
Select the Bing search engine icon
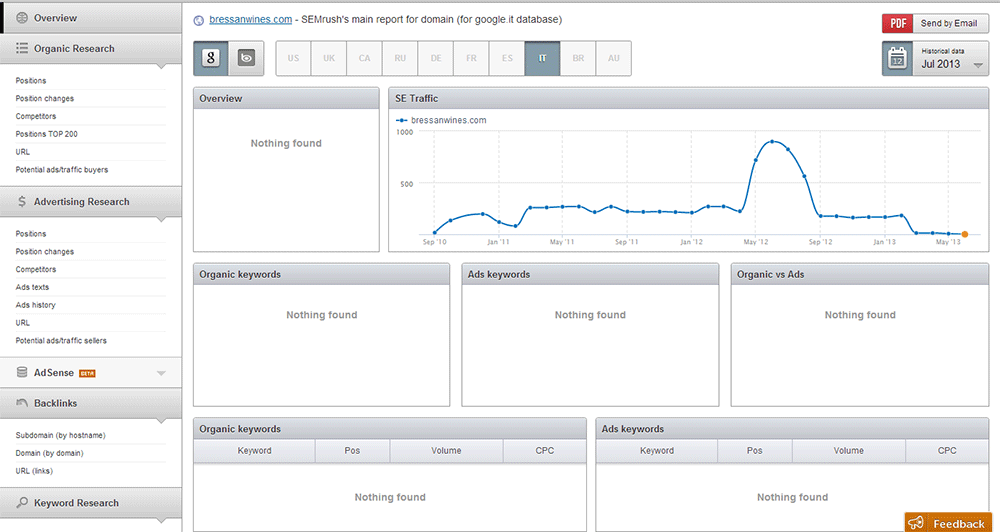click(x=246, y=58)
